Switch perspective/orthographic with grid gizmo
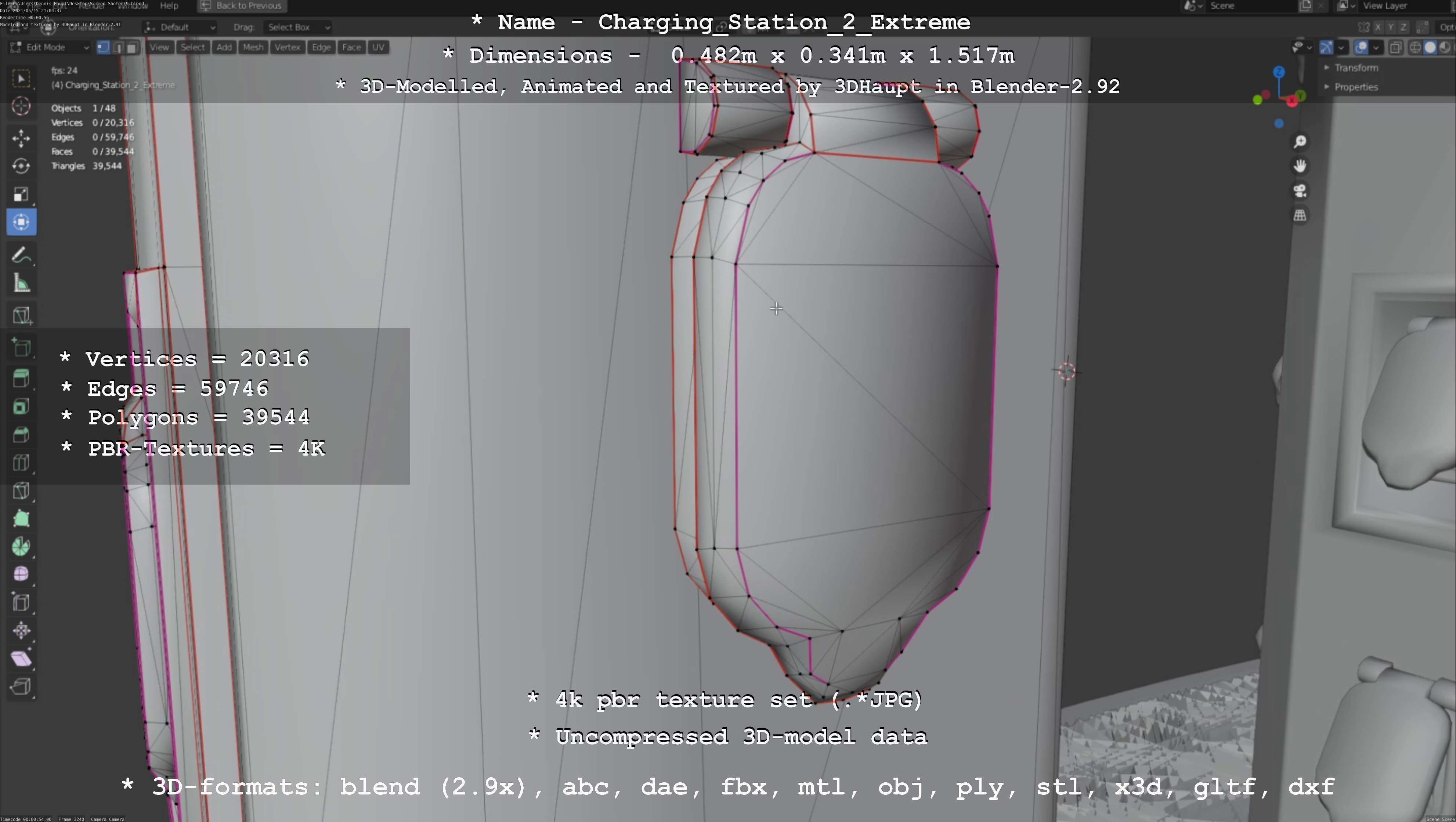 pyautogui.click(x=1300, y=215)
